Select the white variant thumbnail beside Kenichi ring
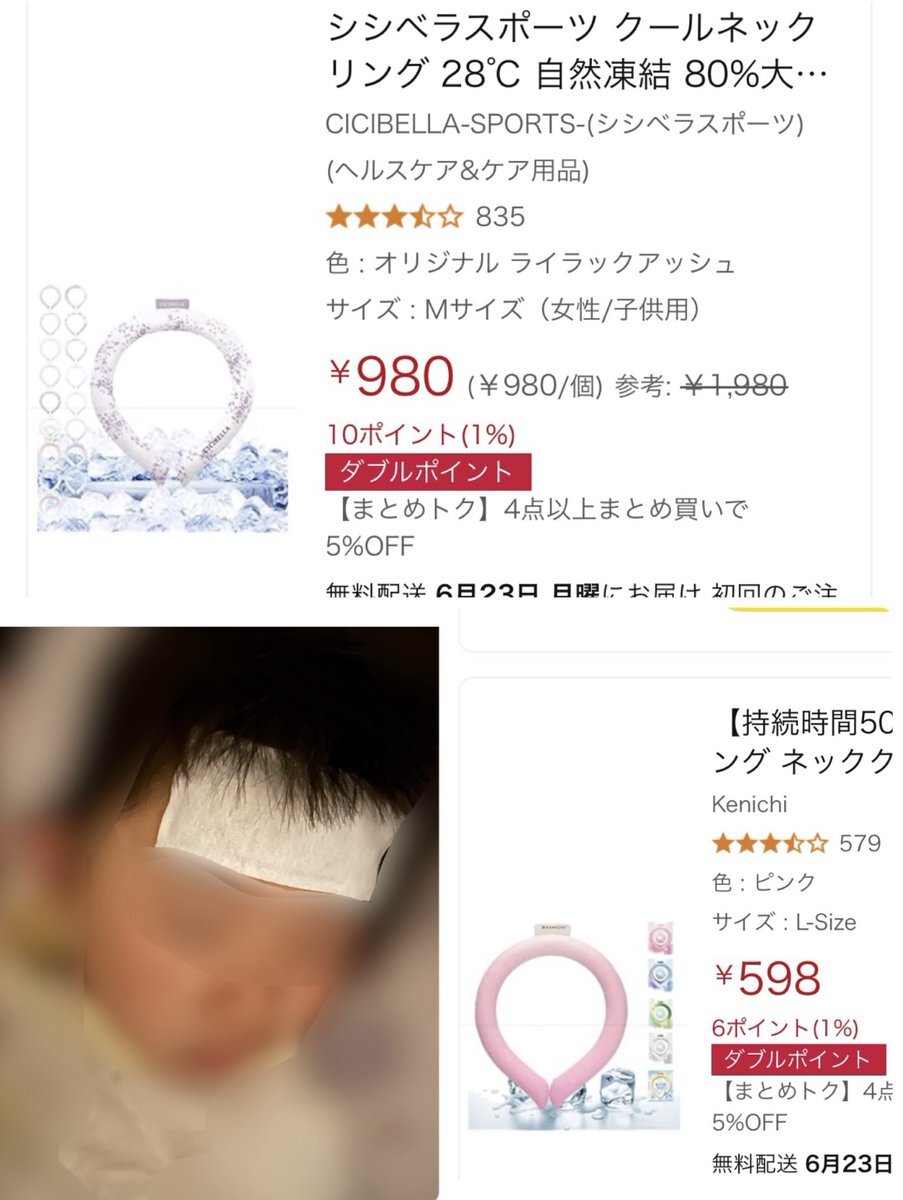 pyautogui.click(x=662, y=1050)
